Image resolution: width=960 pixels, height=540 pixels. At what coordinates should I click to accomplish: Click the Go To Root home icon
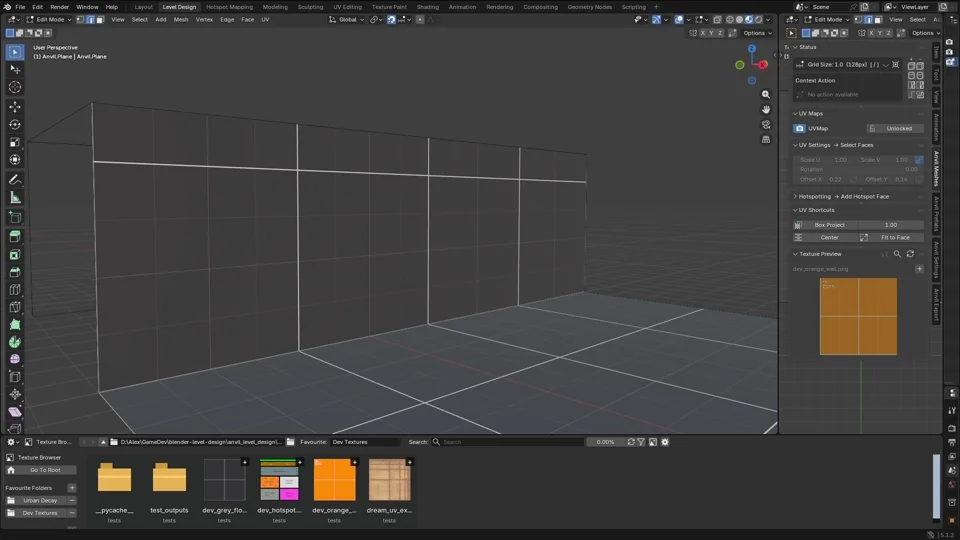click(x=11, y=470)
